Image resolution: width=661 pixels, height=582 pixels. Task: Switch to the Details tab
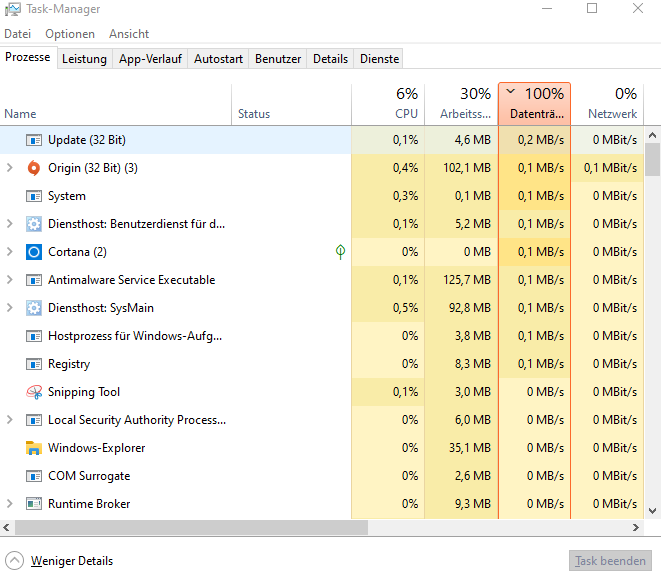[330, 59]
